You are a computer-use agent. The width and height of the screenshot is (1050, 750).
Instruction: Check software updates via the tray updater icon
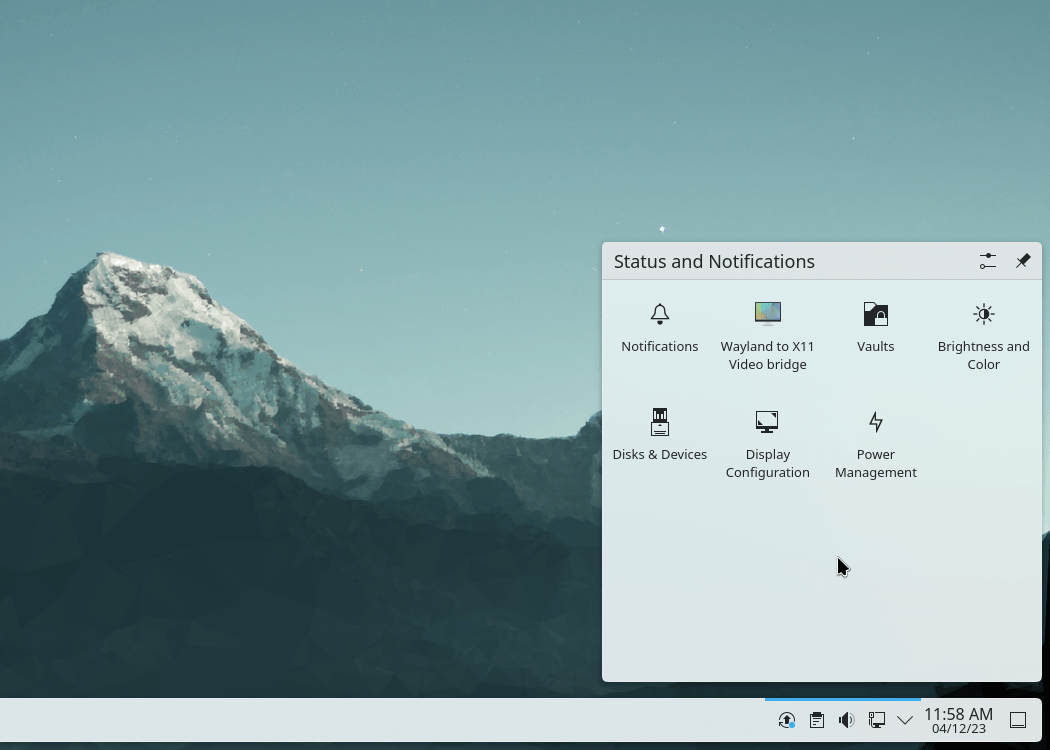pos(787,719)
